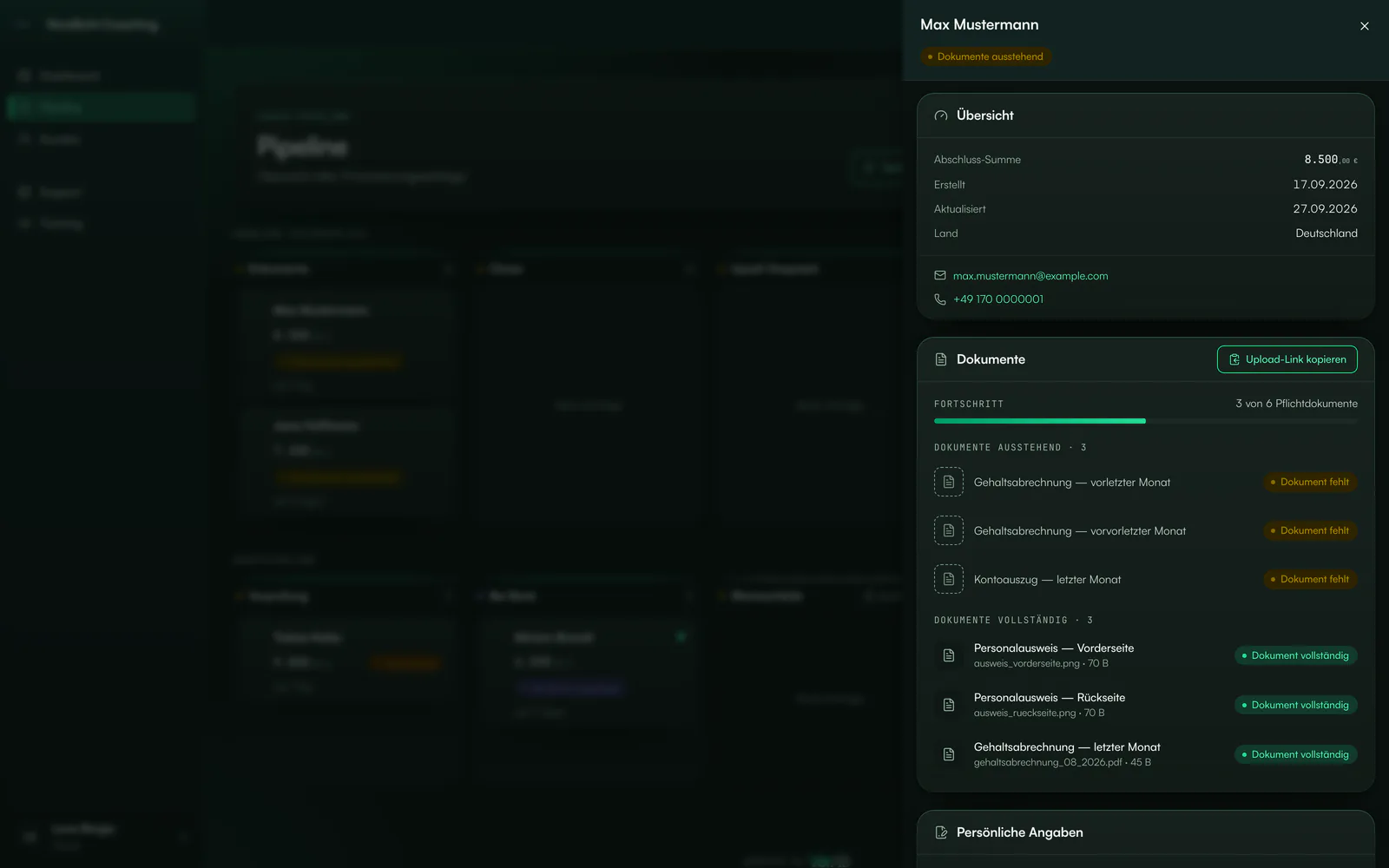Click dashed file icon for Gehaltsabrechnung vorvorletzter Monat
The image size is (1389, 868).
point(949,530)
